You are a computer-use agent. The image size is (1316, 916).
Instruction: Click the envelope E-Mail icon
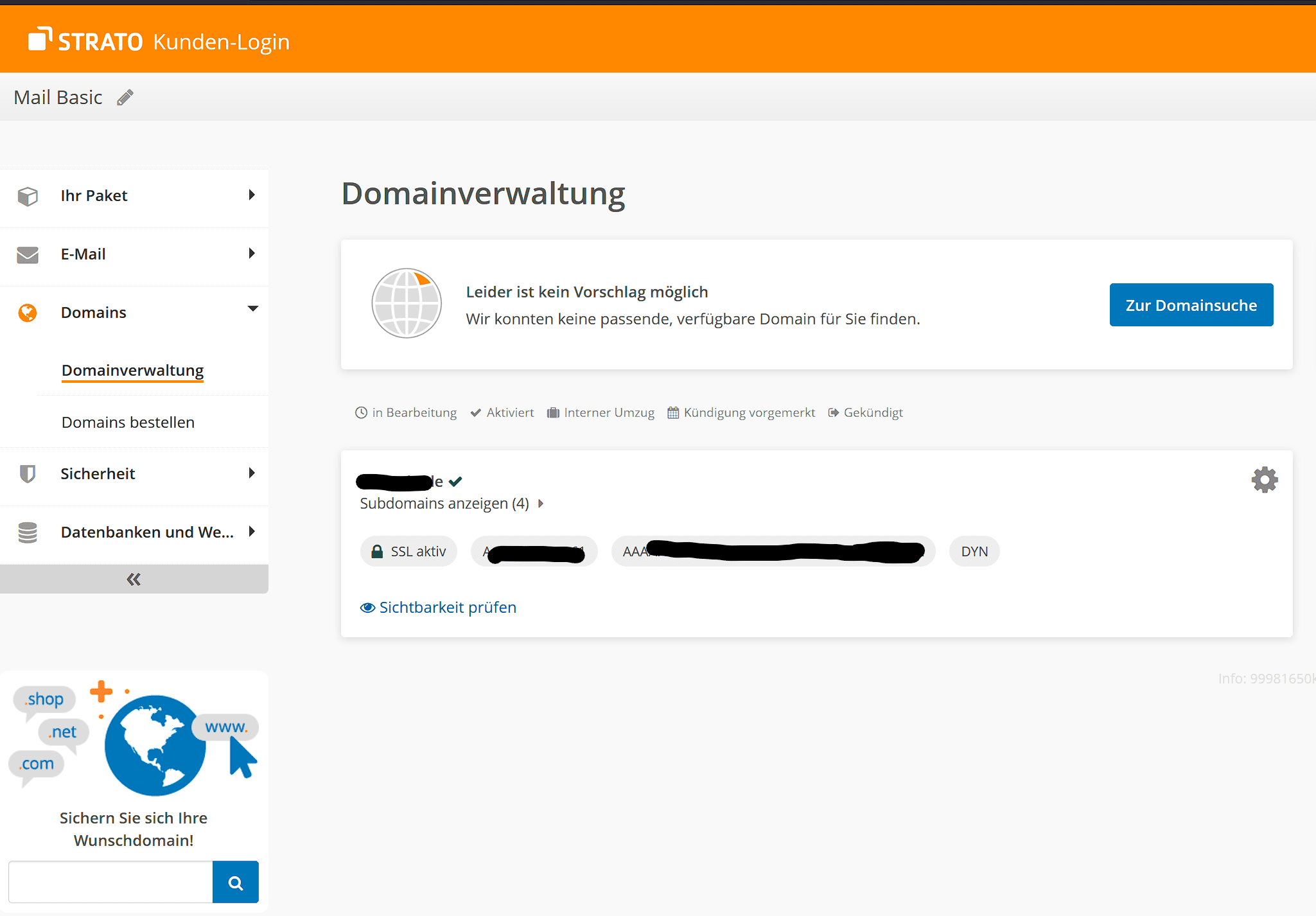click(28, 255)
